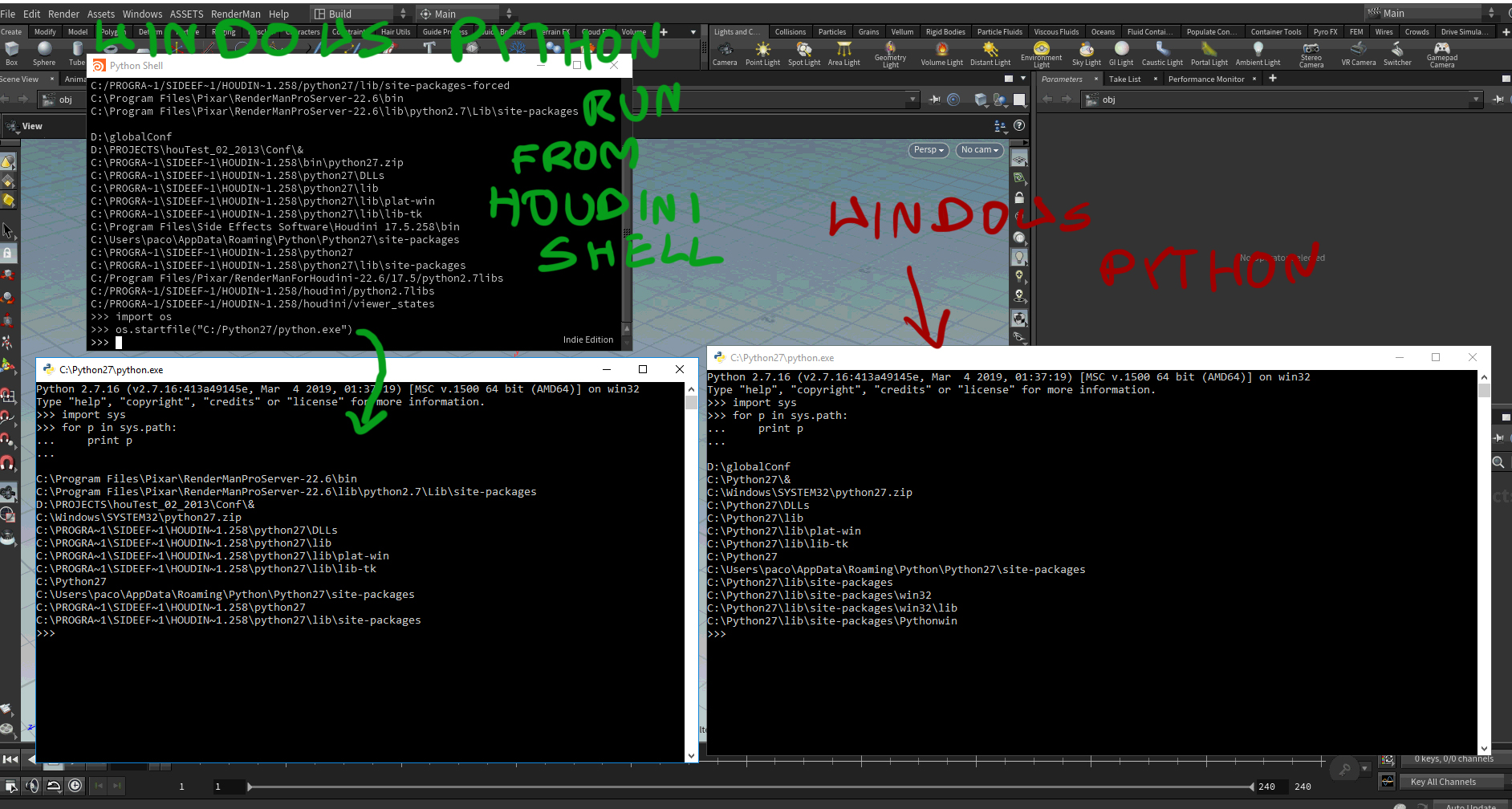Create a Sphere from the shelf
This screenshot has height=809, width=1512.
pyautogui.click(x=44, y=54)
